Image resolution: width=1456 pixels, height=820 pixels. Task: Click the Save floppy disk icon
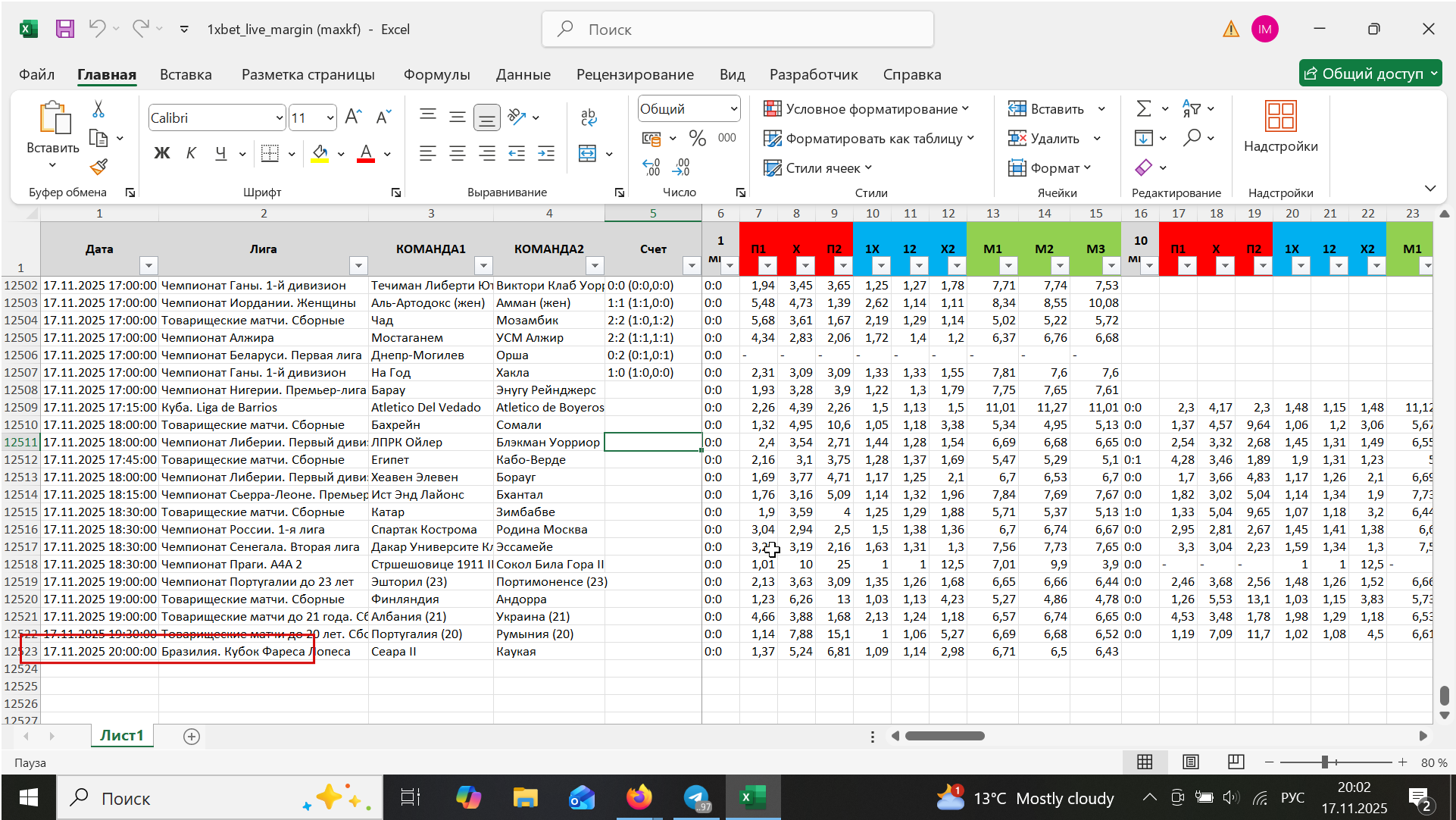(65, 29)
